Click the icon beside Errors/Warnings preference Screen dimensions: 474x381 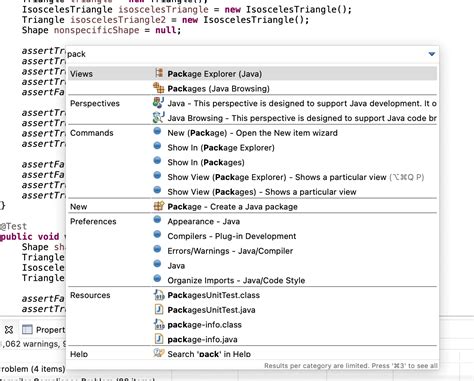click(x=157, y=249)
